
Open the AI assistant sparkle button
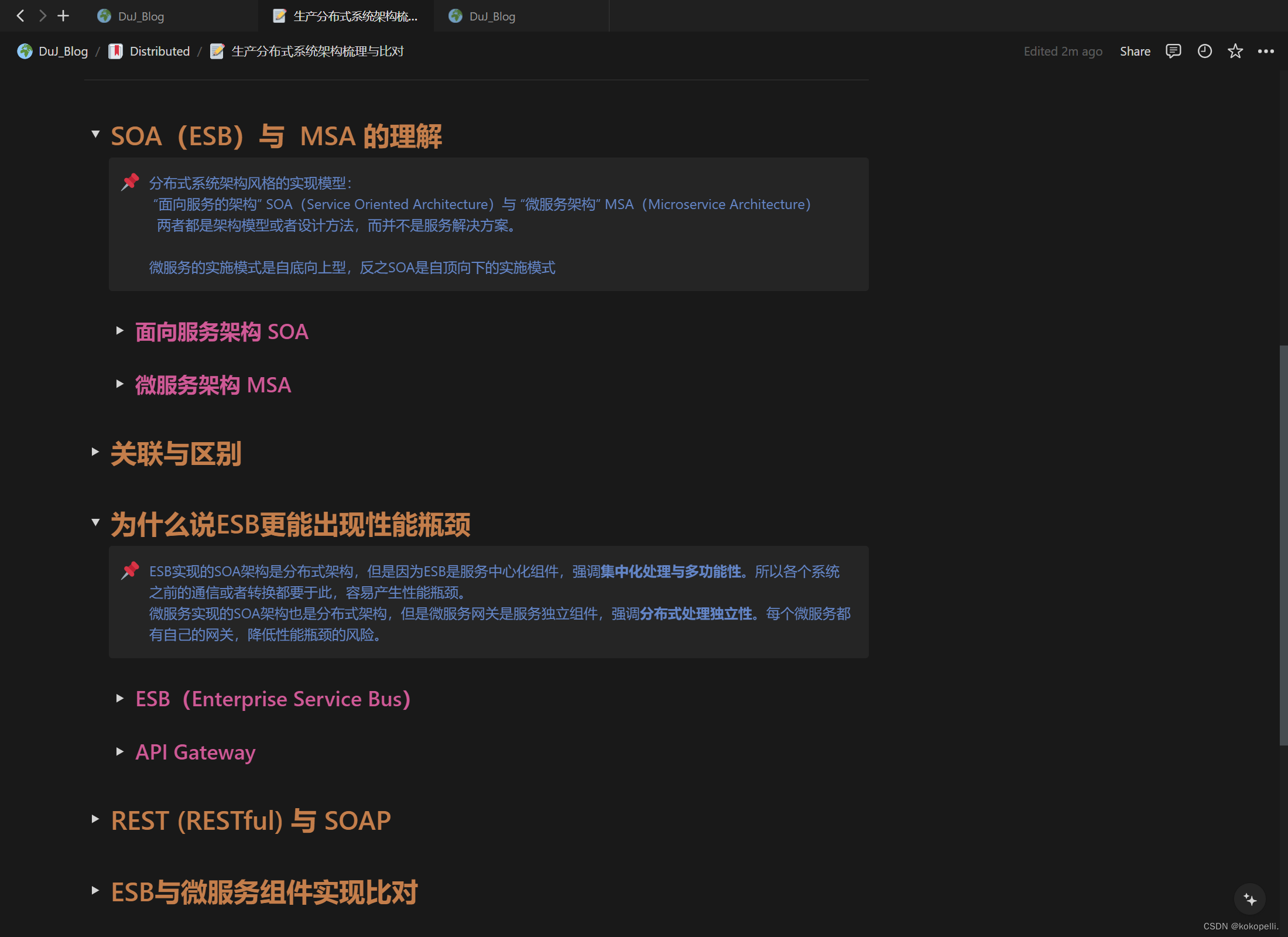tap(1249, 900)
